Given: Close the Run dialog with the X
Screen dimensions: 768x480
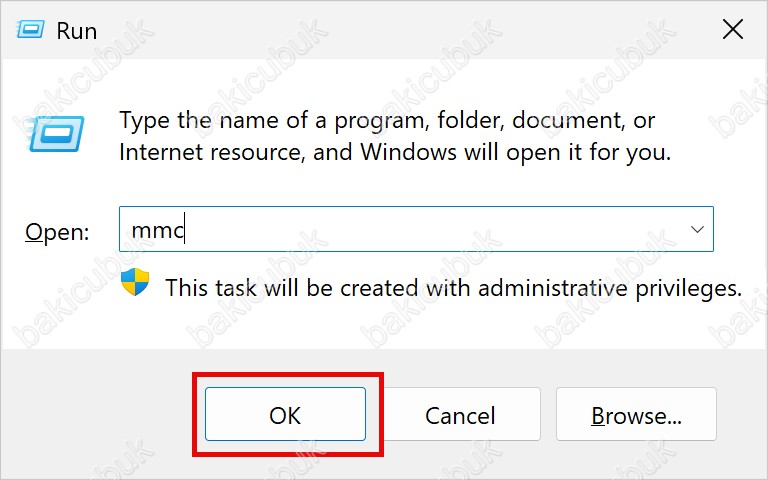Looking at the screenshot, I should pyautogui.click(x=733, y=30).
